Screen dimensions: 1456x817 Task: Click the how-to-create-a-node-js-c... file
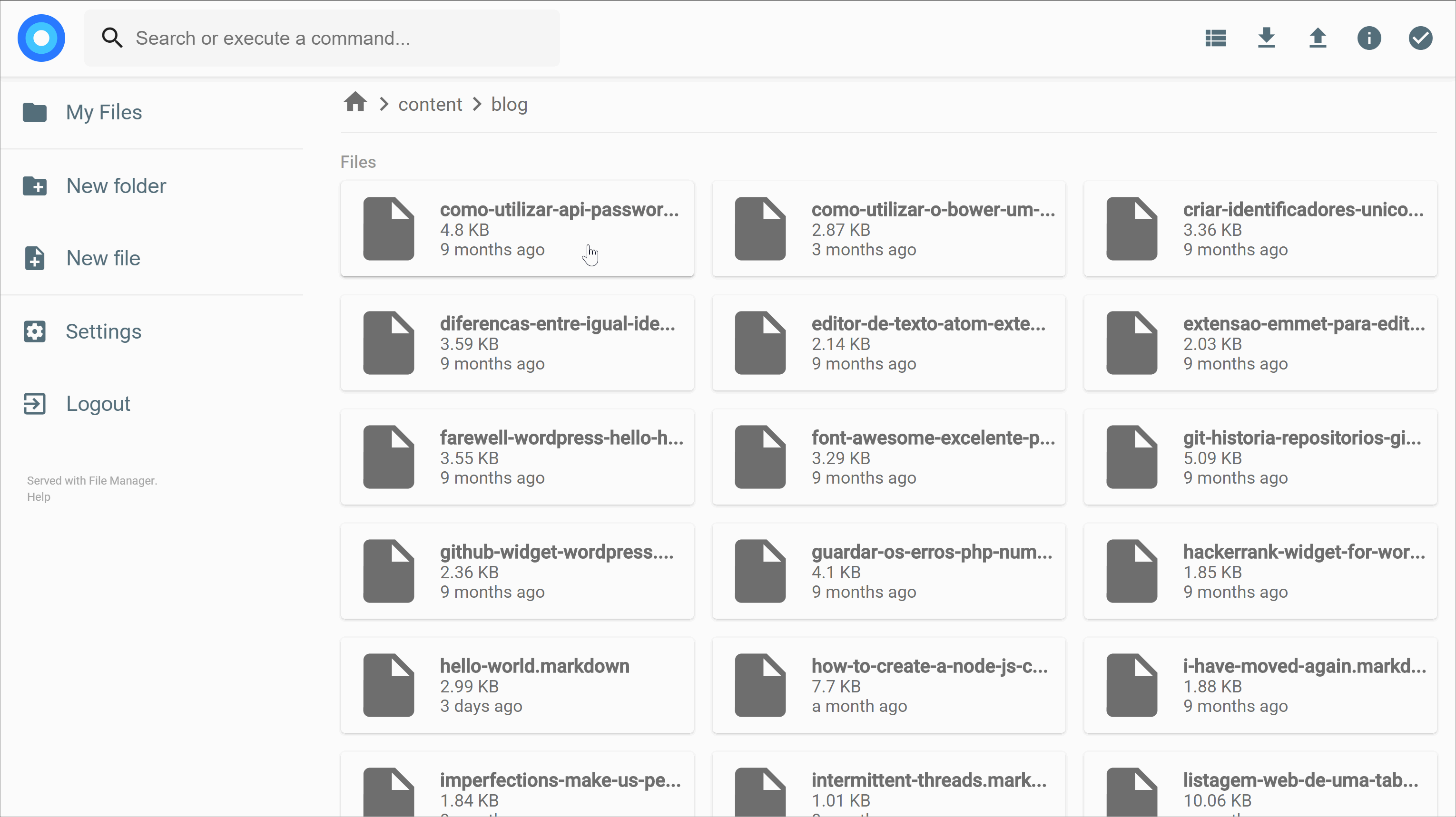click(x=887, y=685)
